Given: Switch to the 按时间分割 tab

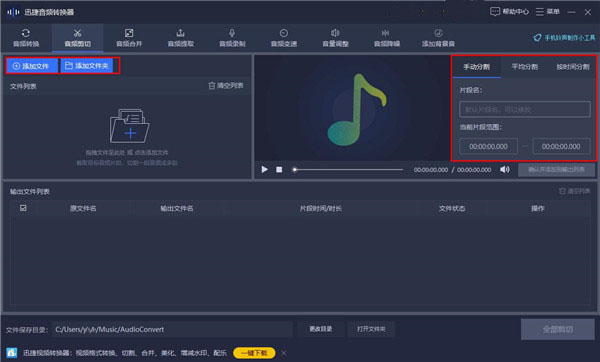Looking at the screenshot, I should [572, 67].
